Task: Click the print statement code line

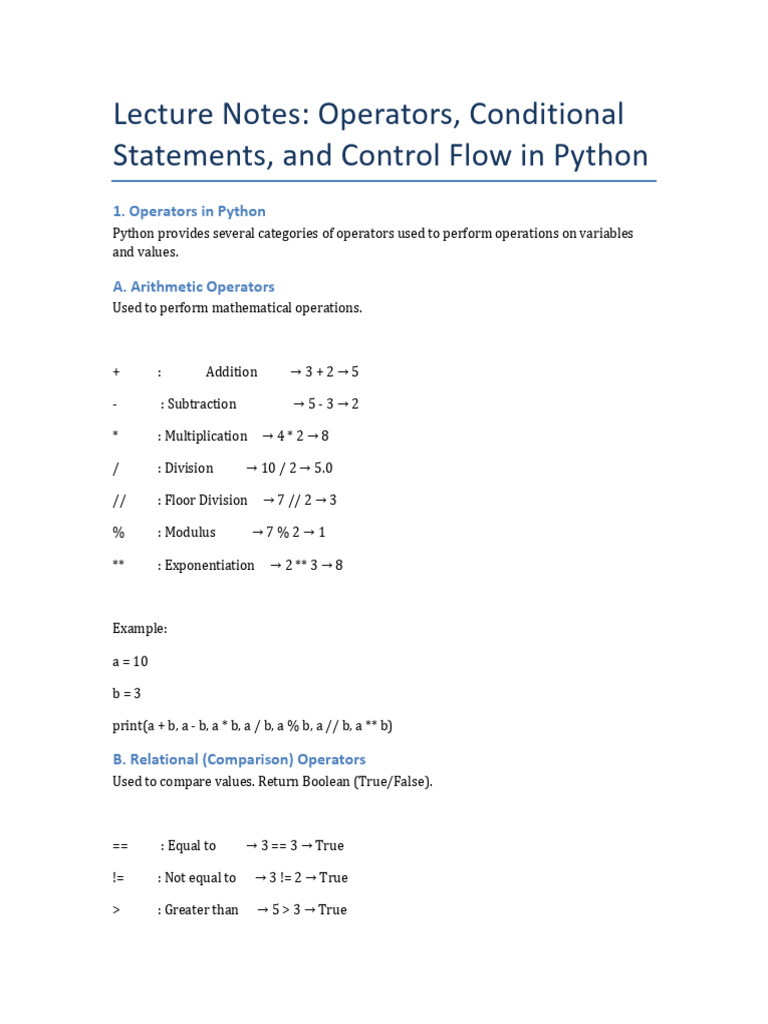Action: [252, 725]
